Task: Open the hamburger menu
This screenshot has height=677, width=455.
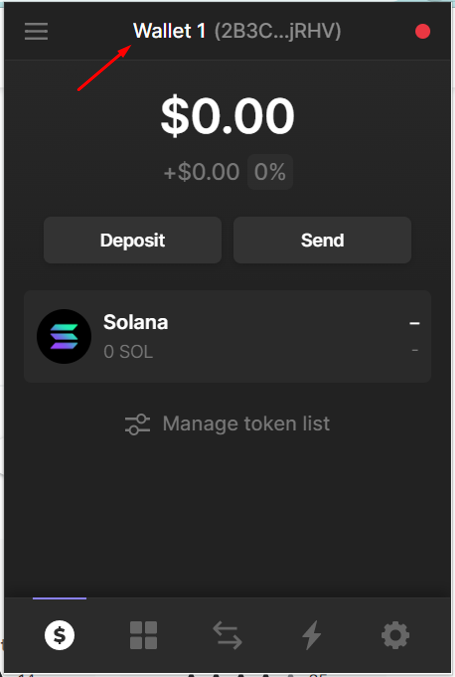Action: (x=36, y=32)
